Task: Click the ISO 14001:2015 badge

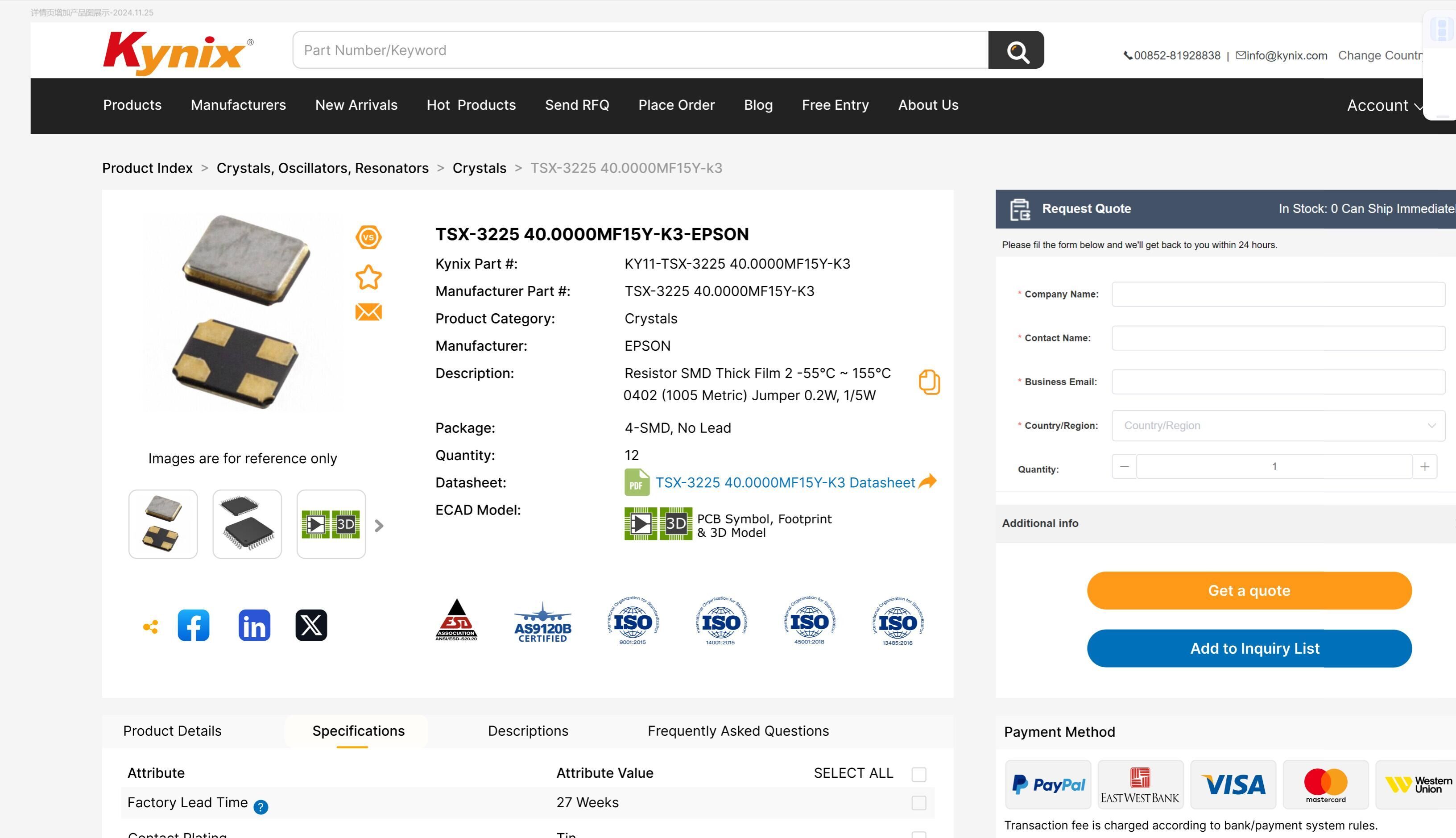Action: (721, 620)
